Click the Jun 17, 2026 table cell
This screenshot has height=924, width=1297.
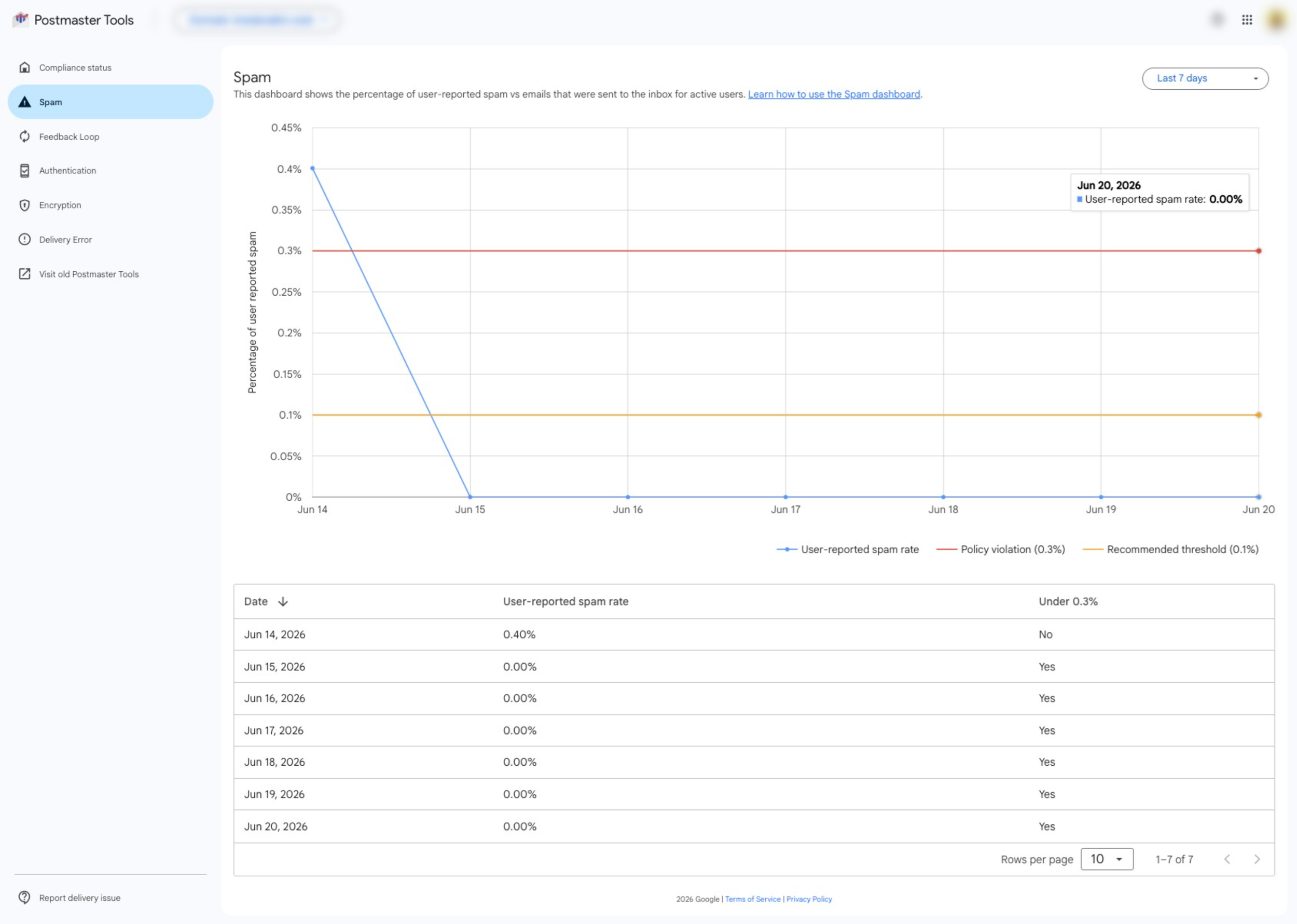273,730
